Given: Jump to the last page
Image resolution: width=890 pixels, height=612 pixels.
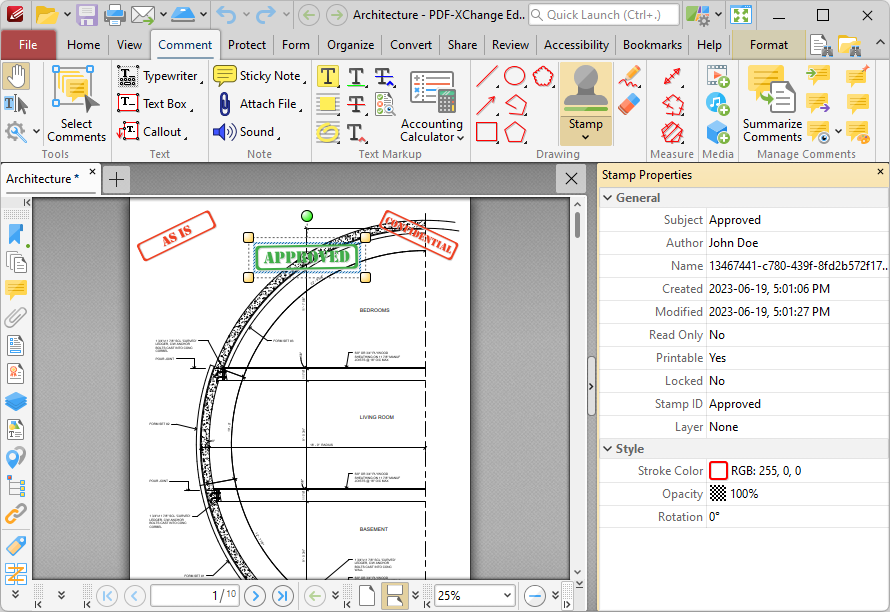Looking at the screenshot, I should pyautogui.click(x=283, y=596).
